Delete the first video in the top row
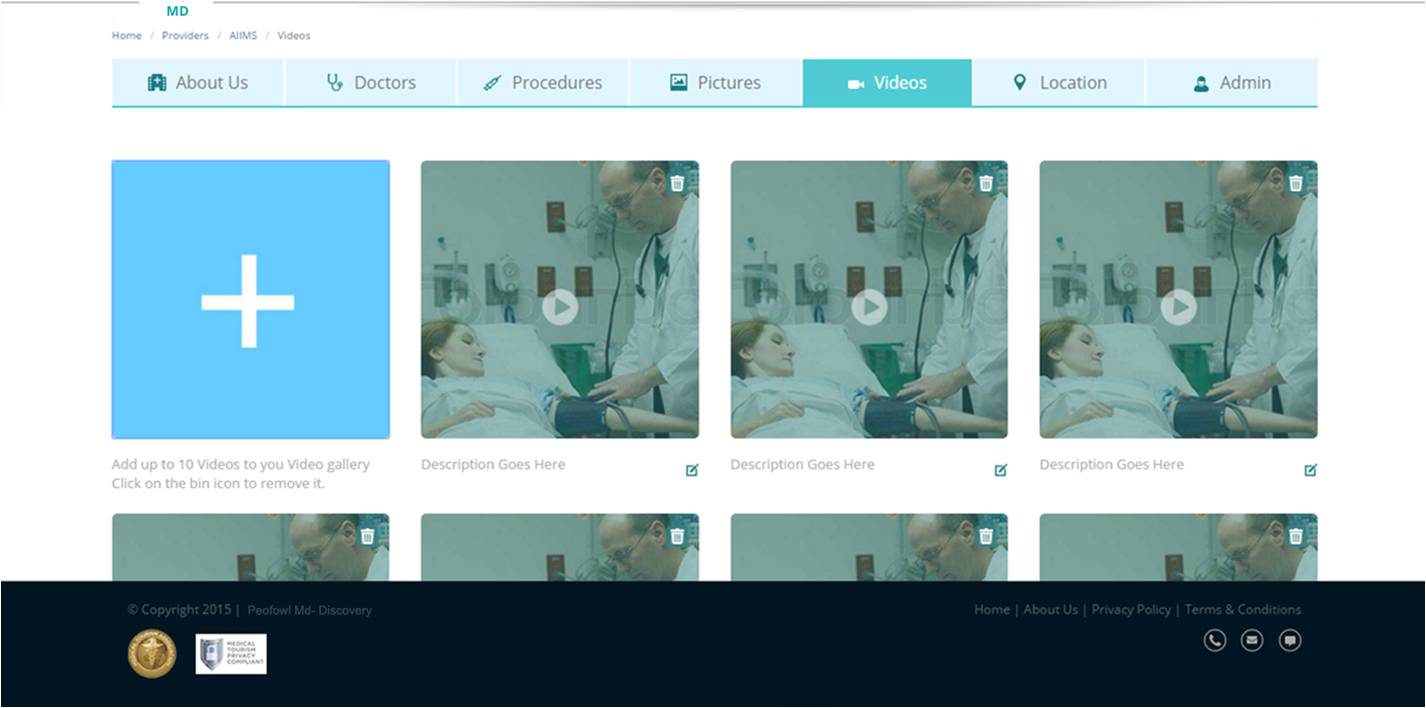Screen dimensions: 1426x708 click(677, 183)
